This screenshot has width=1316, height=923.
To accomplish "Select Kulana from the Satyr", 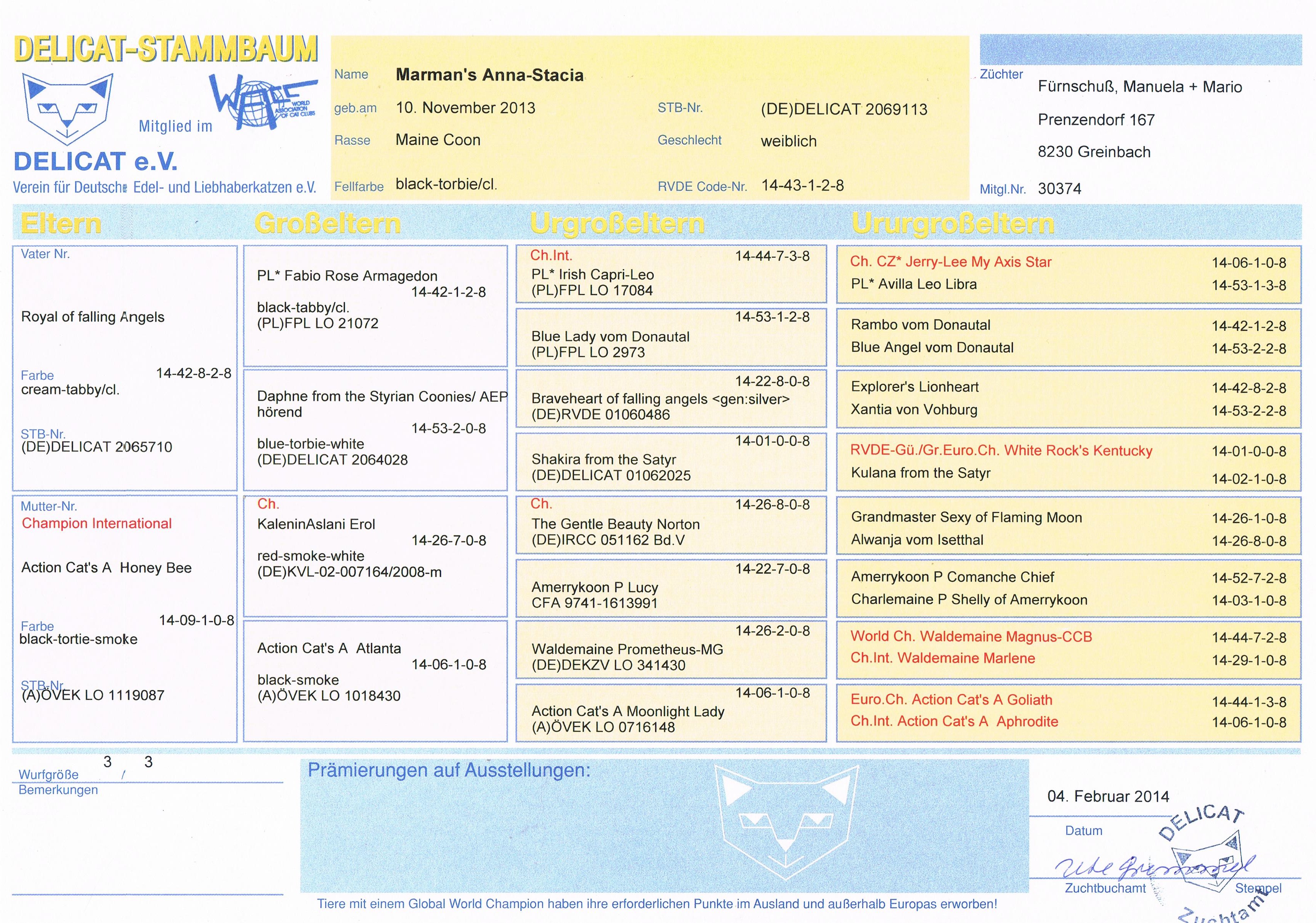I will click(x=921, y=473).
